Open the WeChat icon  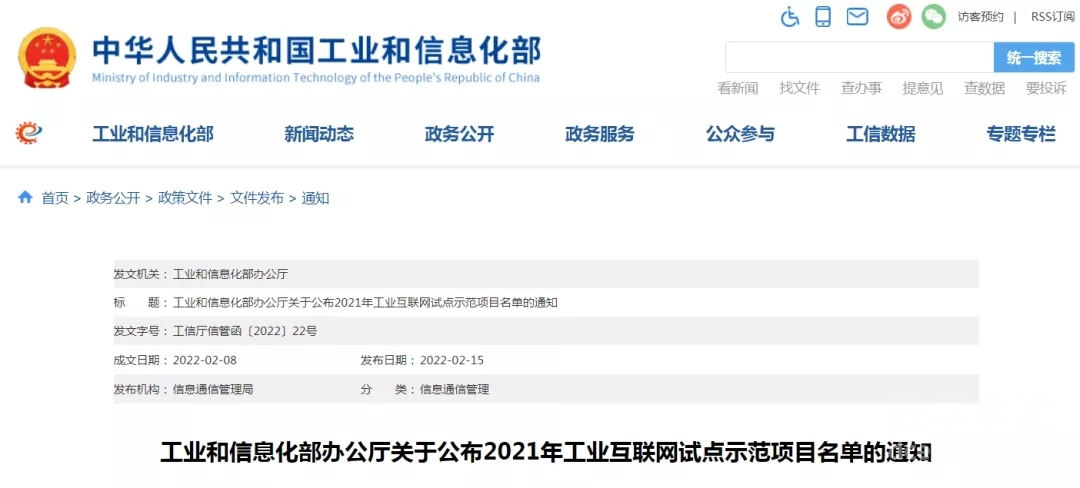pyautogui.click(x=933, y=17)
